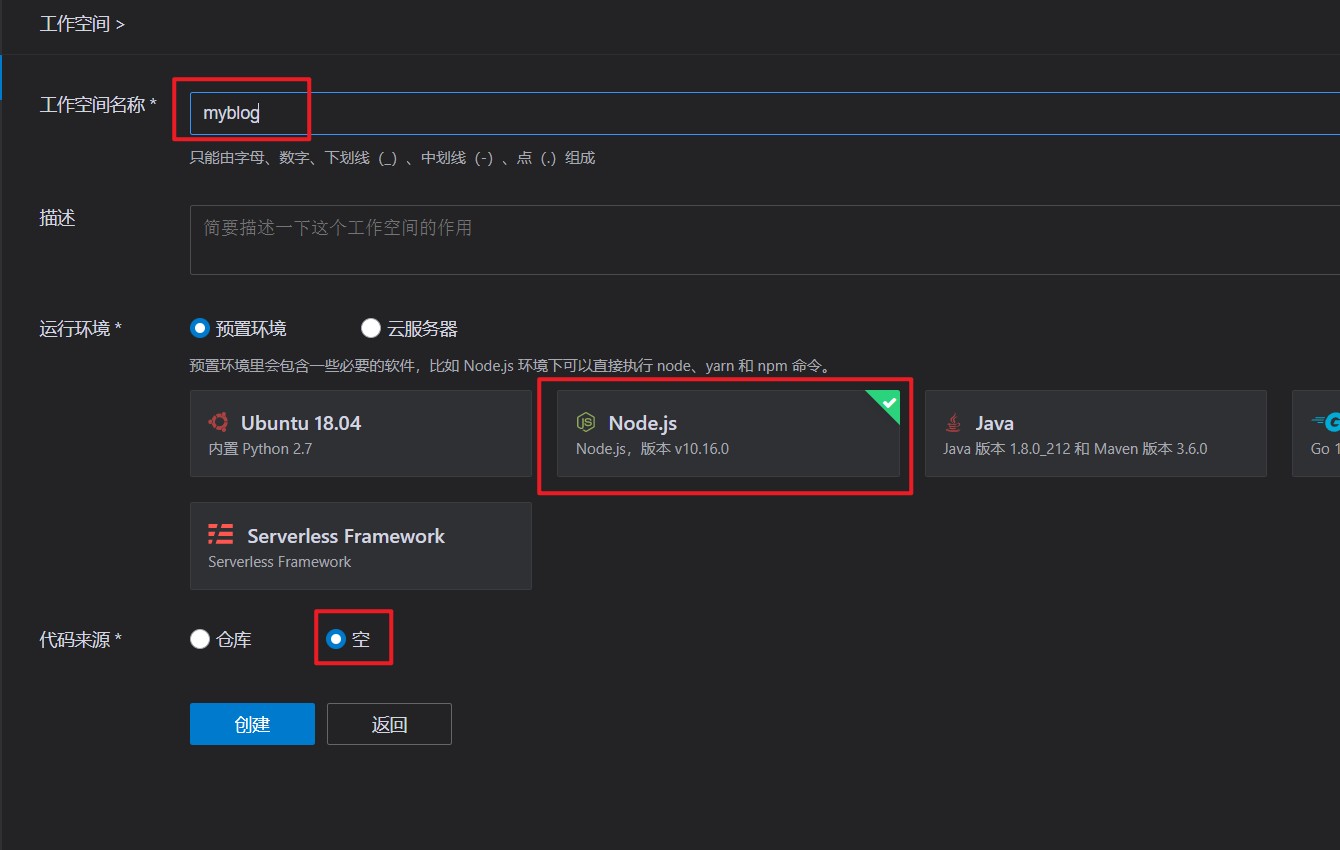This screenshot has height=850, width=1340.
Task: Click the 创建 button
Action: [252, 724]
